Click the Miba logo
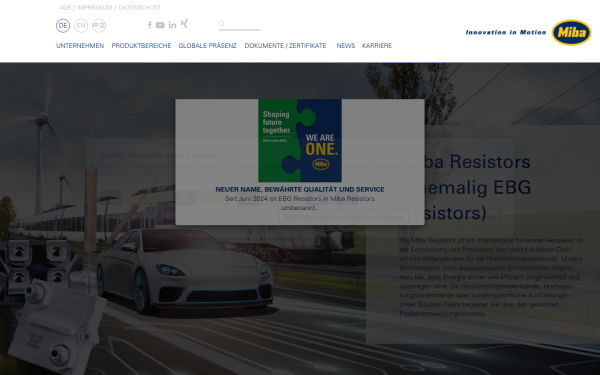 coord(571,33)
